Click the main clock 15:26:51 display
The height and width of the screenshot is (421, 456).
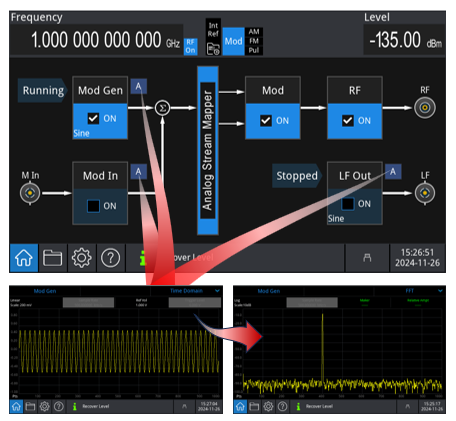pyautogui.click(x=417, y=258)
